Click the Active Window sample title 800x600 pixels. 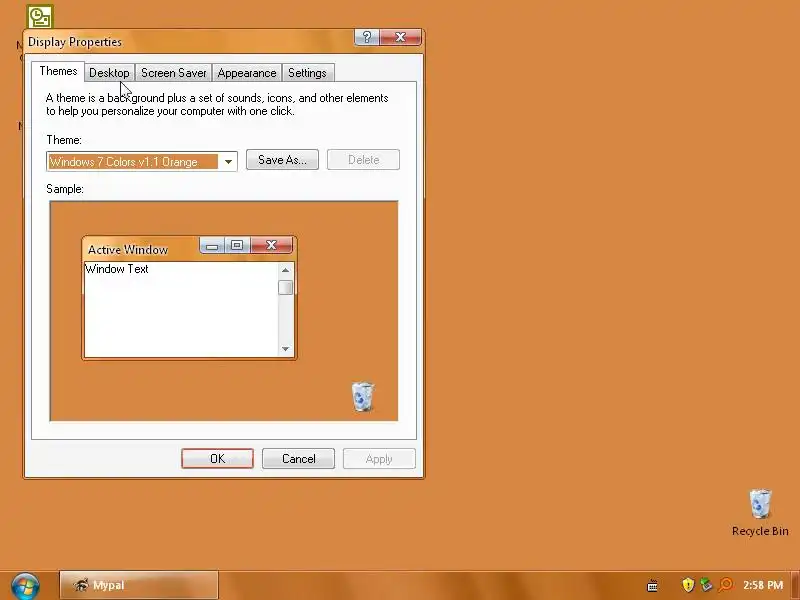point(128,249)
